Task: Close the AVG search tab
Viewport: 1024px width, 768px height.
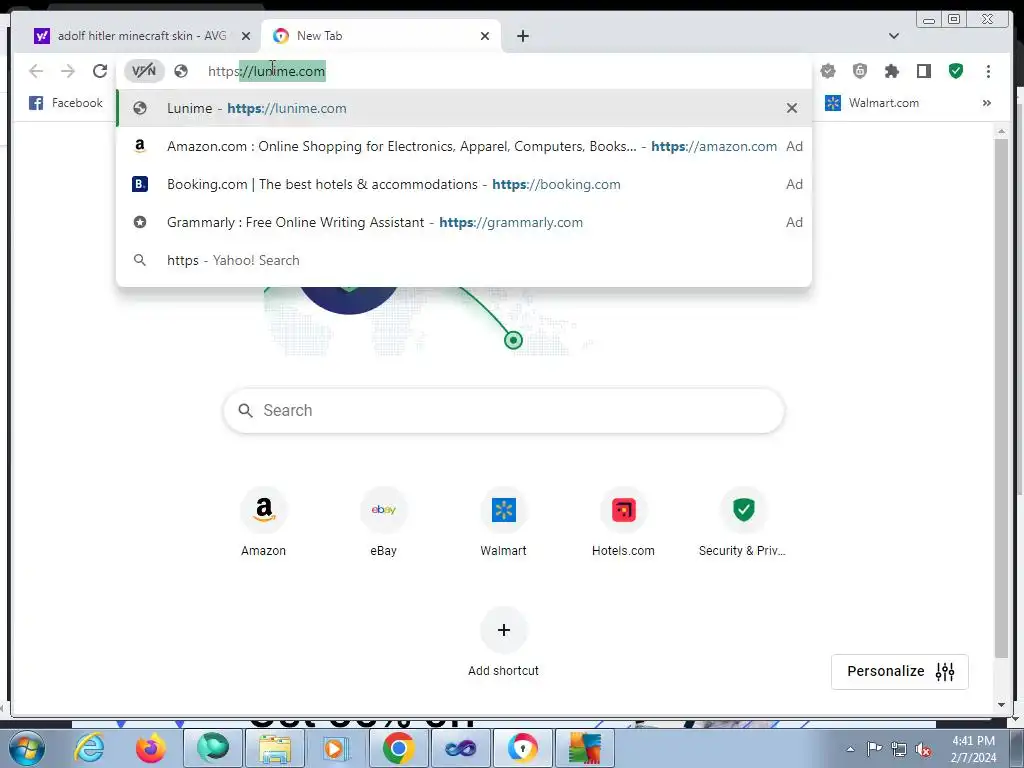Action: click(246, 36)
